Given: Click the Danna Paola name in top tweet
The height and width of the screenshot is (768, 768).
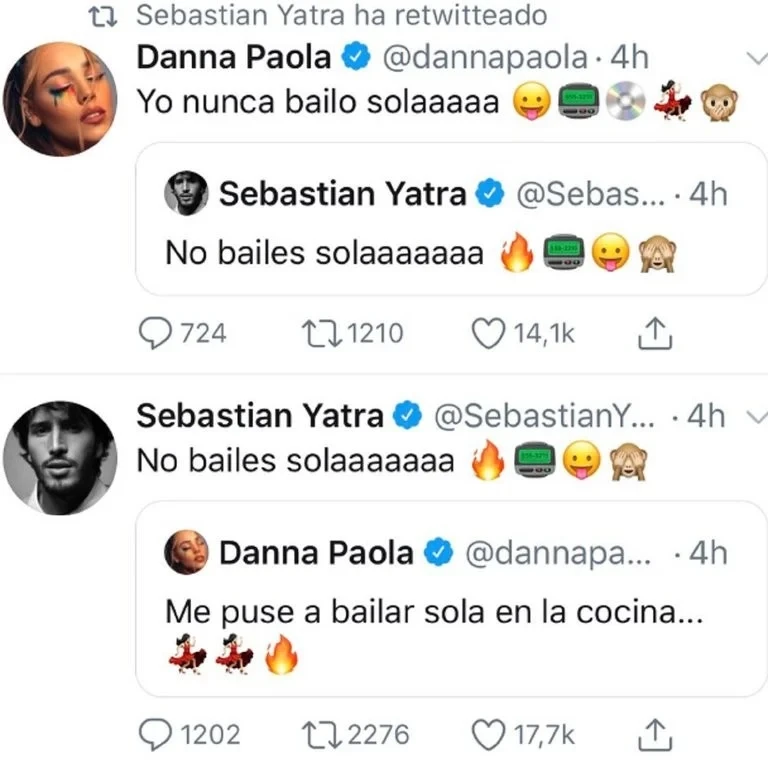Looking at the screenshot, I should (x=233, y=58).
